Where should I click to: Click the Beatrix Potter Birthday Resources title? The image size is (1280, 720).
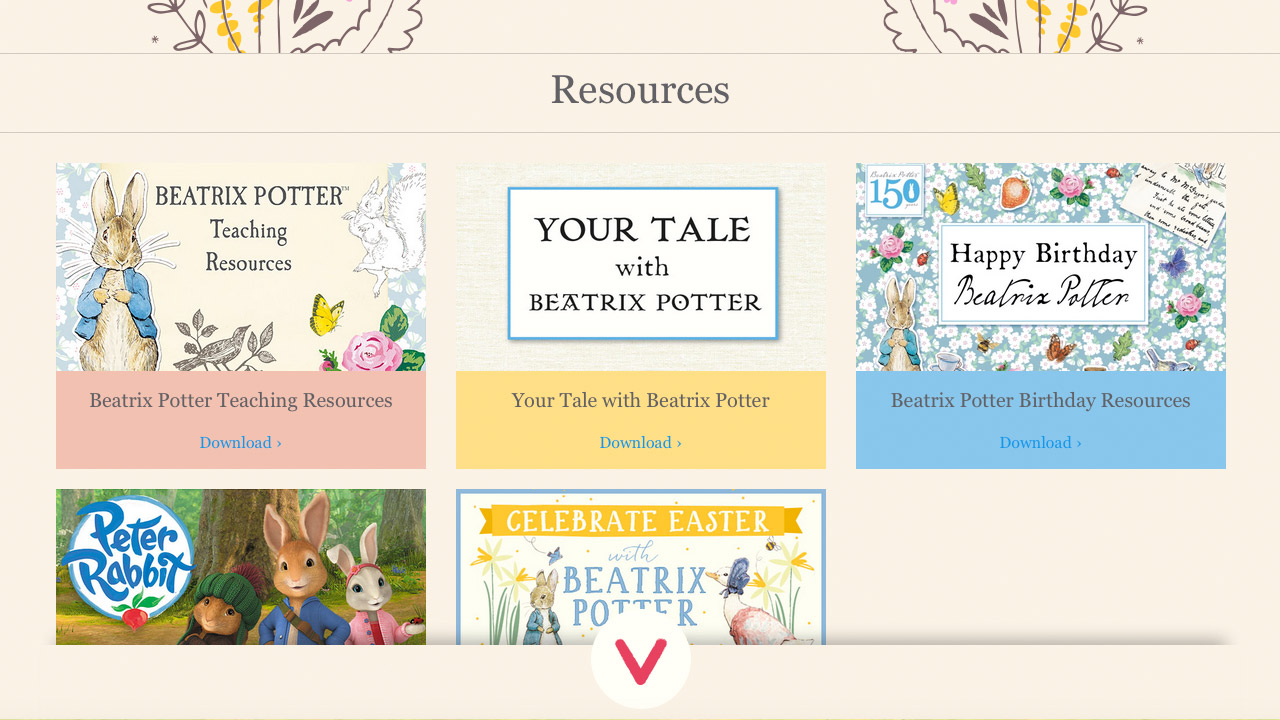point(1041,401)
